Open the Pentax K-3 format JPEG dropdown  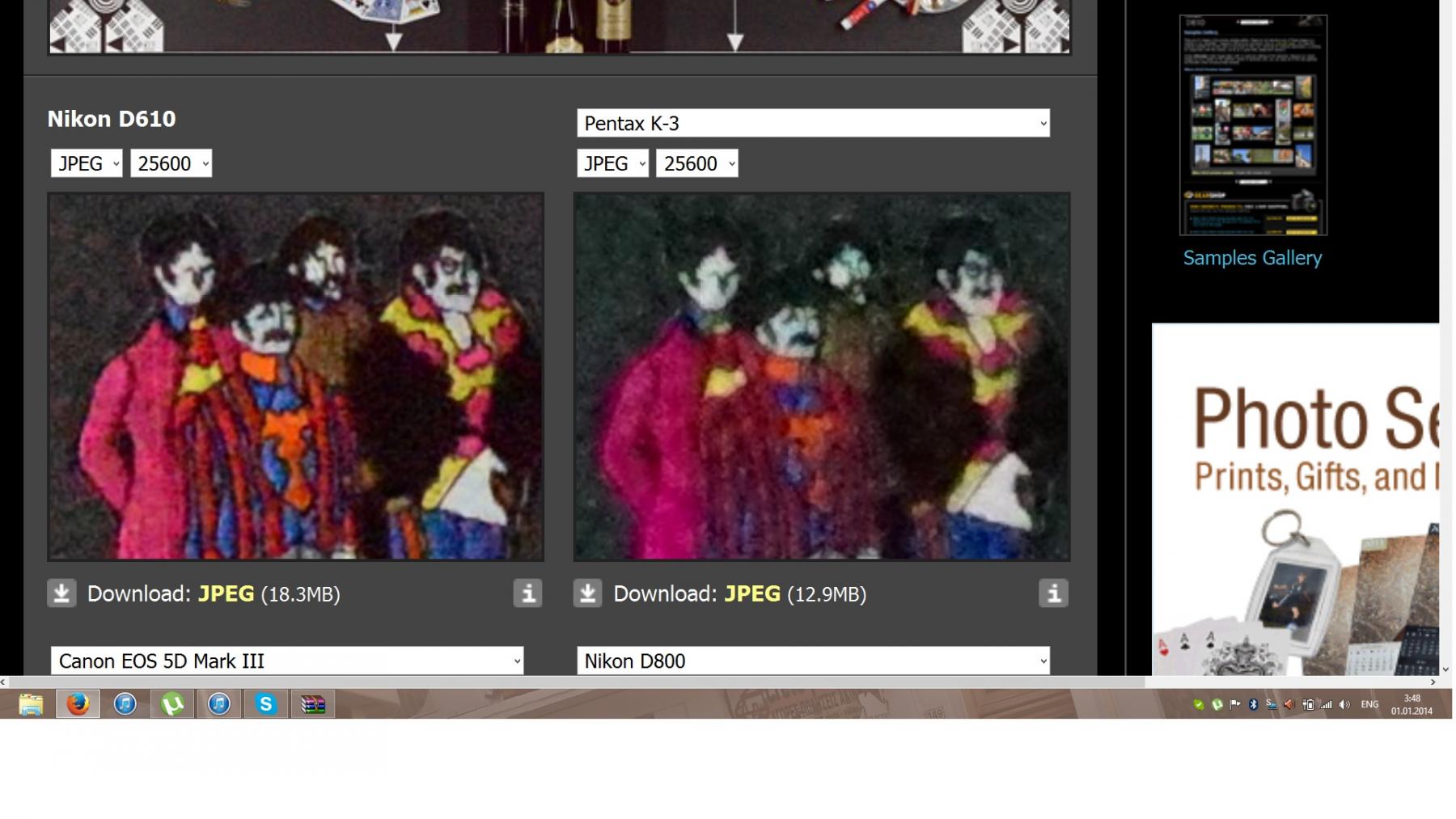[x=612, y=163]
